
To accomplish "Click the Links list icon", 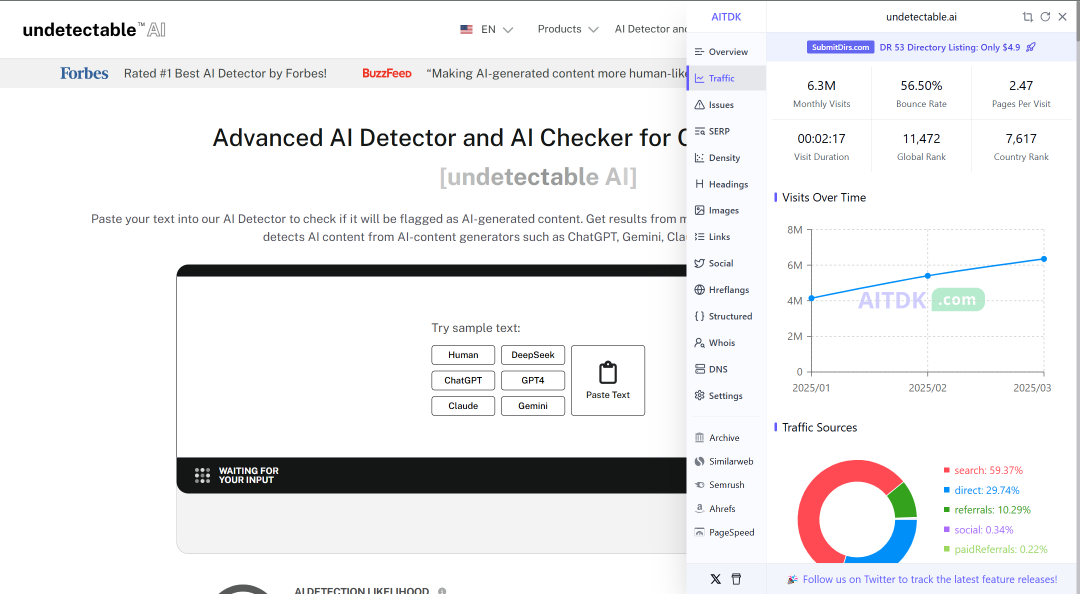I will pos(700,236).
